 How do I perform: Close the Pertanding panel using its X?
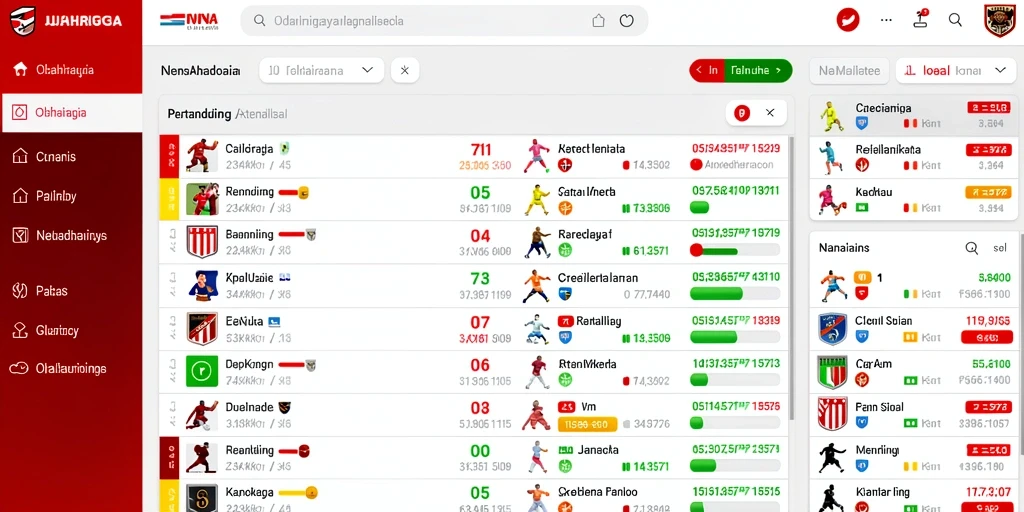770,113
